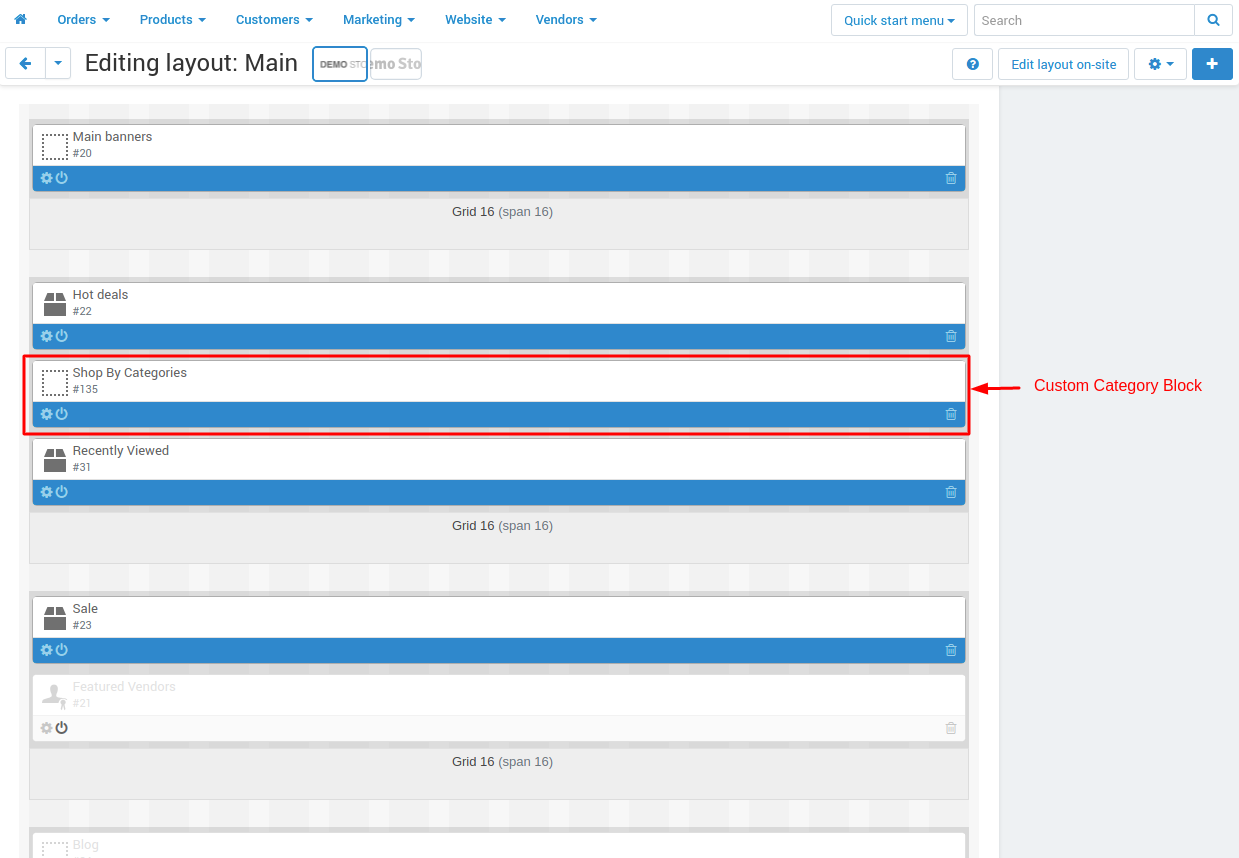Open settings gear of Recently Viewed block
Screen dimensions: 1239x858
[x=46, y=492]
